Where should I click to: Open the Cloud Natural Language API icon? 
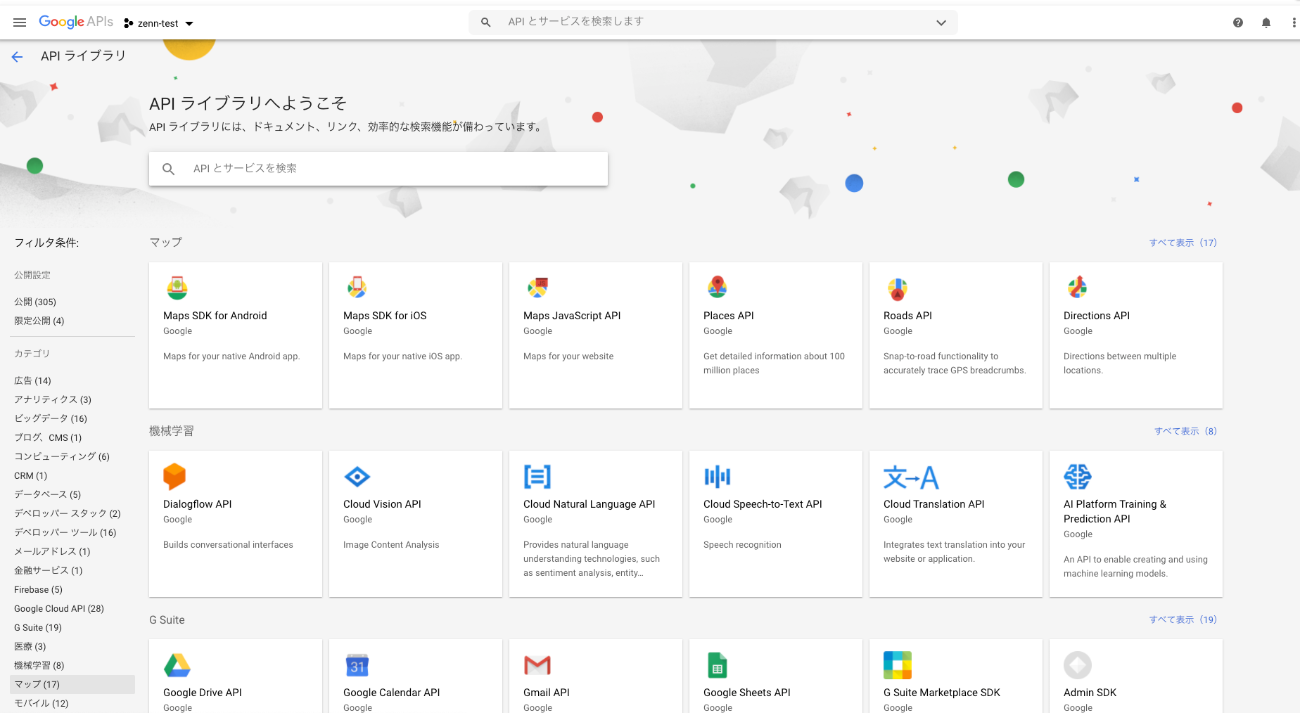[x=537, y=476]
